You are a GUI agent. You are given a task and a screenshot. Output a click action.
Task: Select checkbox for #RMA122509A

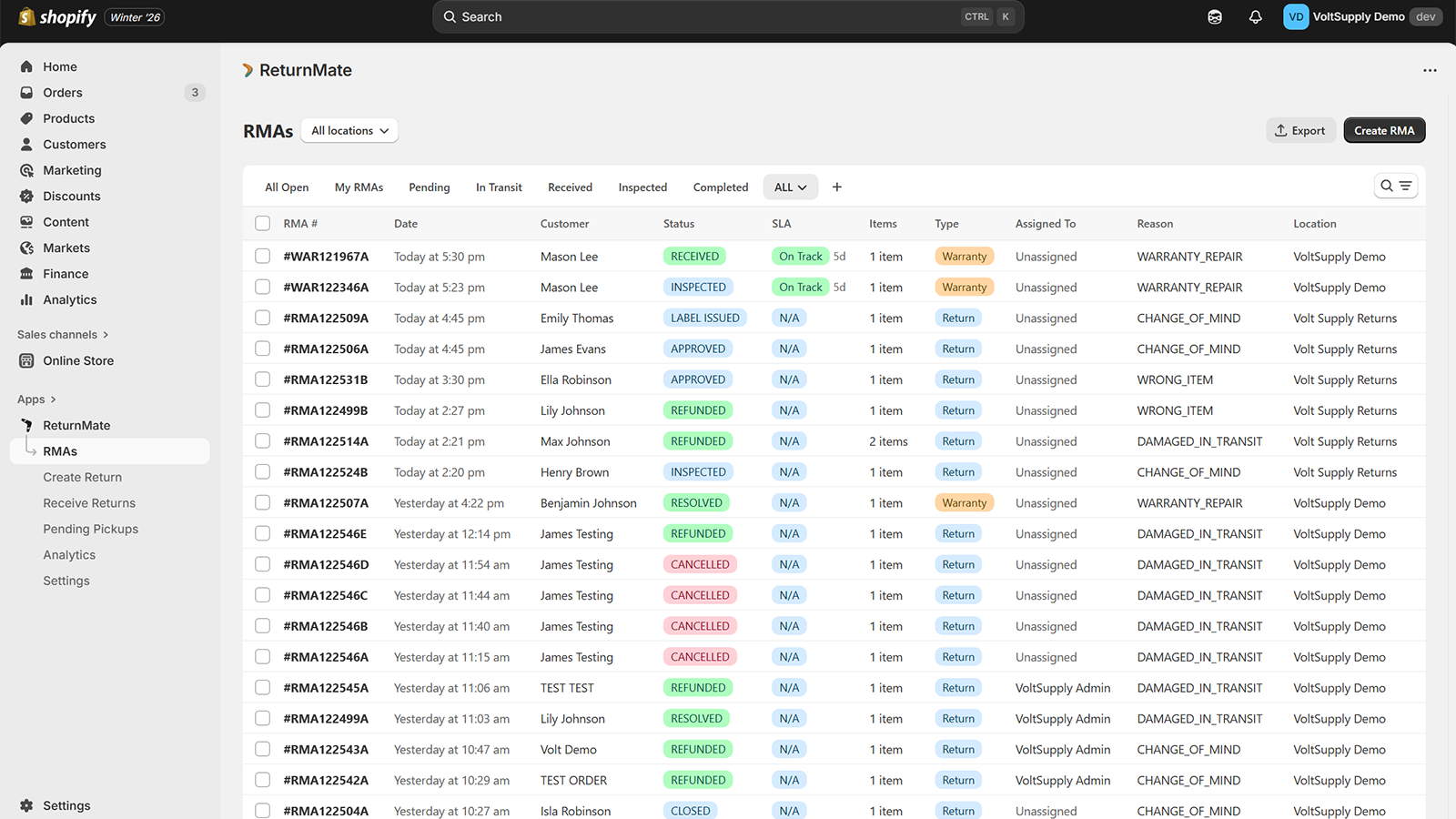coord(263,318)
